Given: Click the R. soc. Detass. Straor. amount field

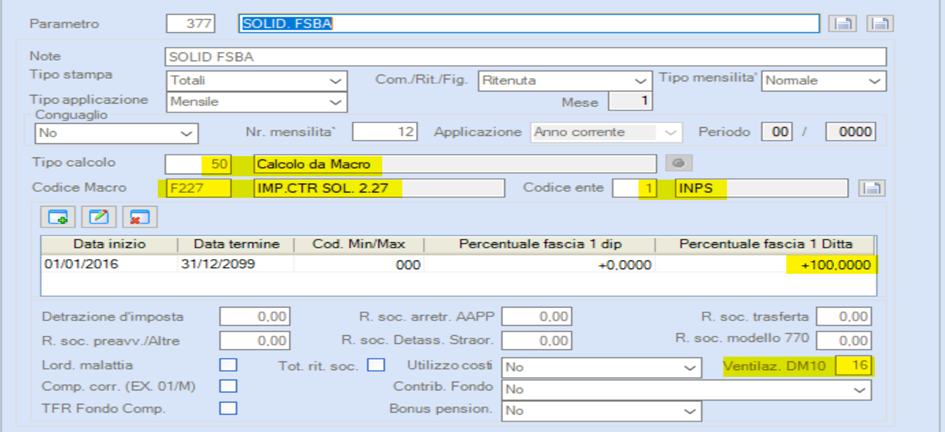Looking at the screenshot, I should pos(536,340).
